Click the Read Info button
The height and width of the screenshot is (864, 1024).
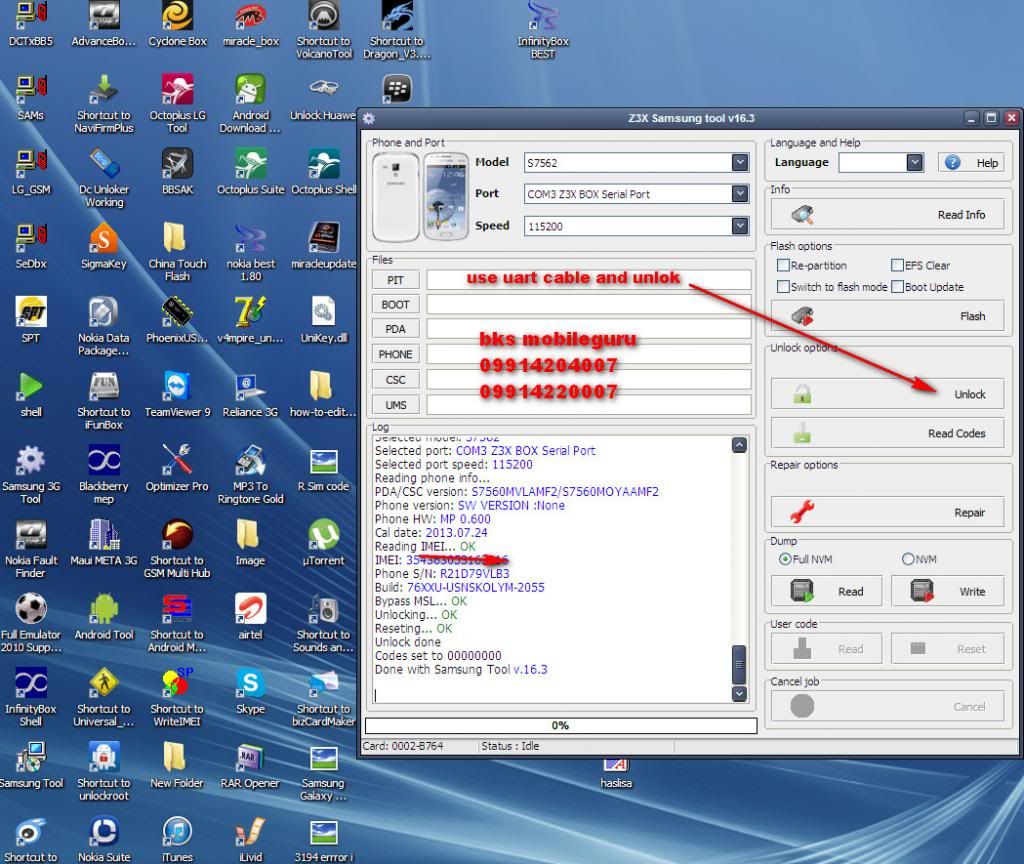[887, 214]
